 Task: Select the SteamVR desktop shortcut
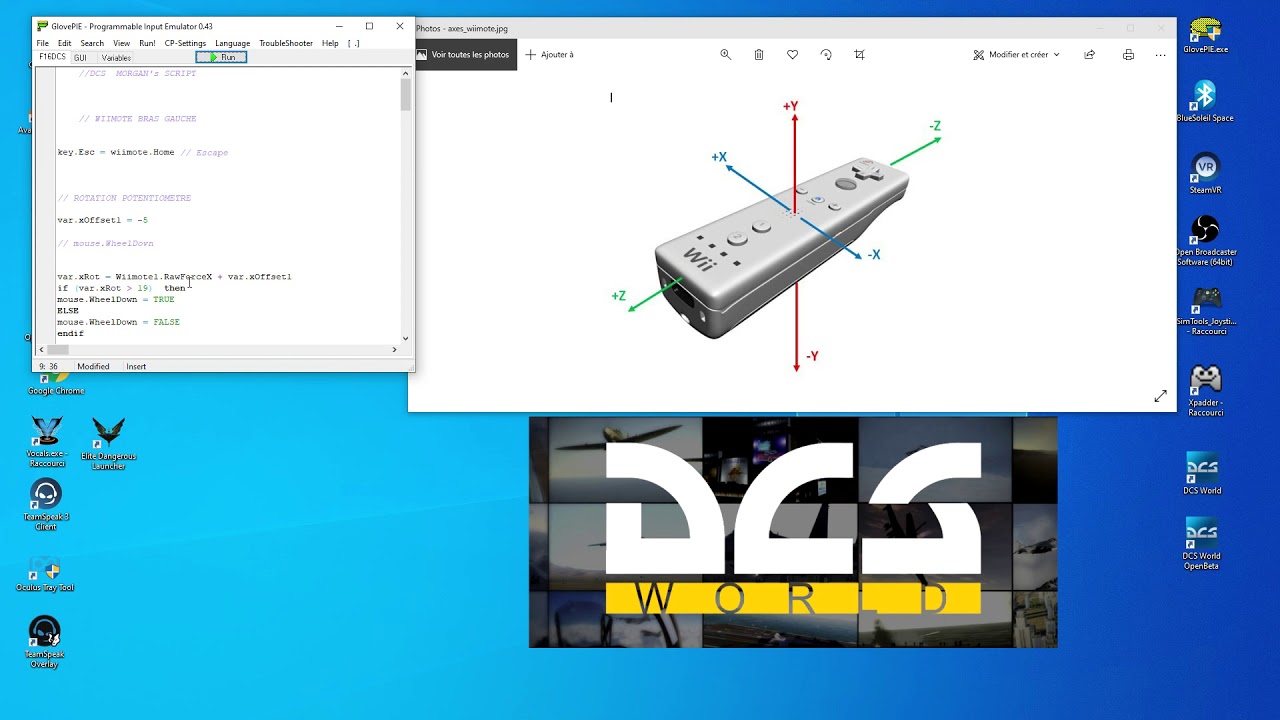click(x=1205, y=173)
